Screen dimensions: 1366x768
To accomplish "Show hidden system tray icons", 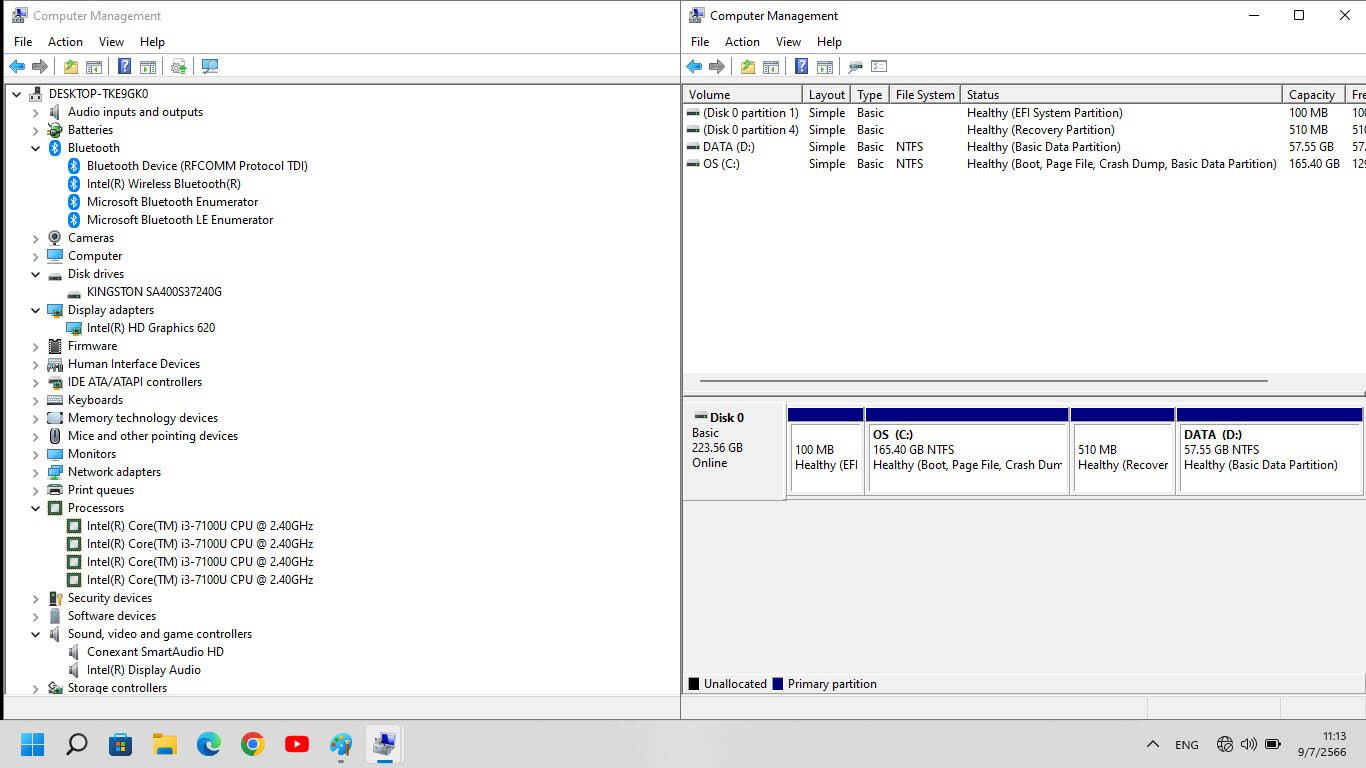I will coord(1152,745).
